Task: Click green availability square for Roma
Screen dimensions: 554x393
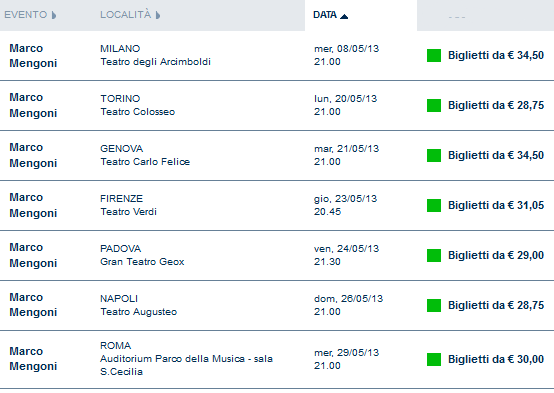Action: 434,359
